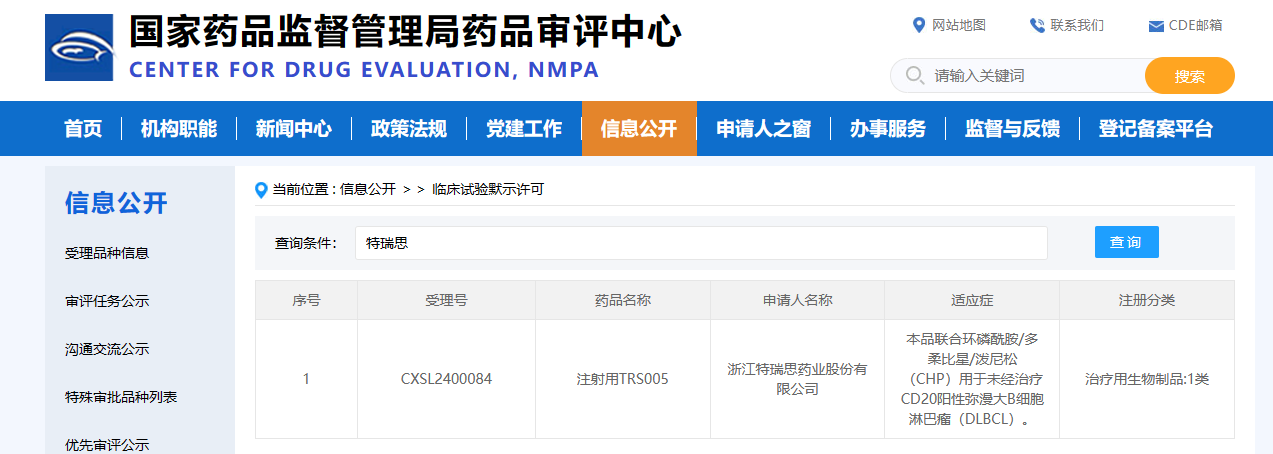This screenshot has height=454, width=1273.
Task: Go to 首页 in the navigation bar
Action: point(83,128)
